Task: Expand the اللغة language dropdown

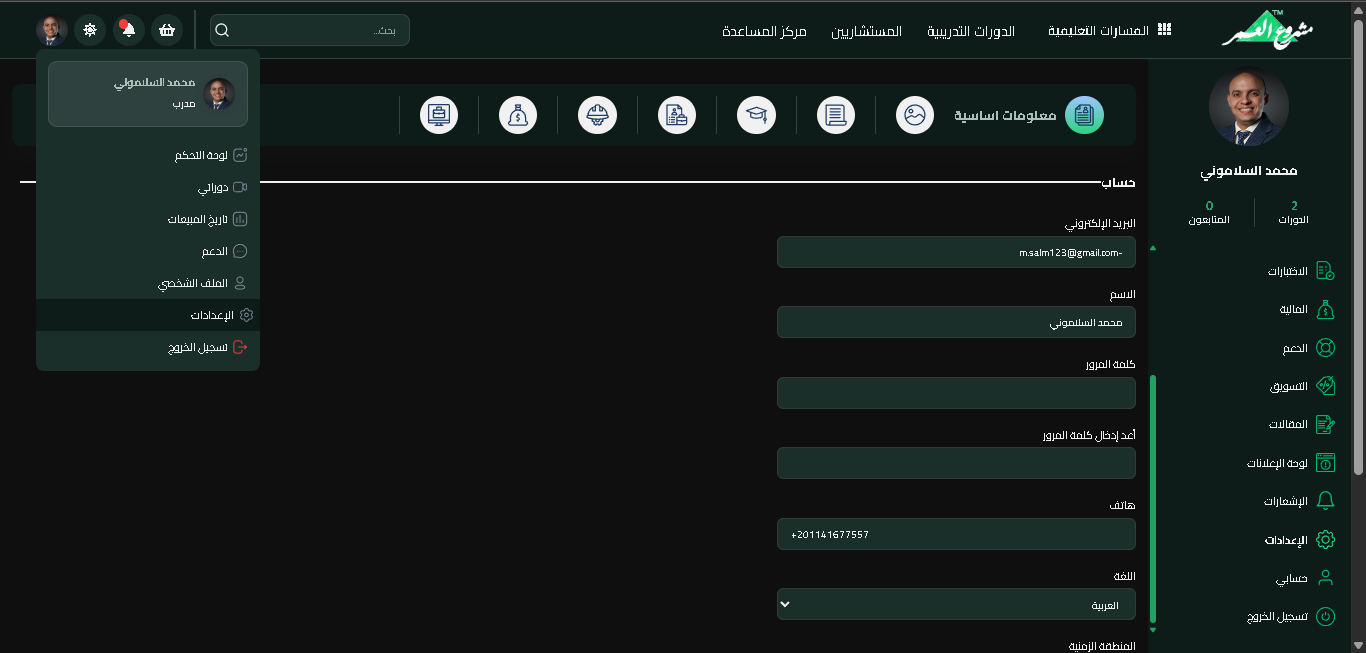Action: click(956, 604)
